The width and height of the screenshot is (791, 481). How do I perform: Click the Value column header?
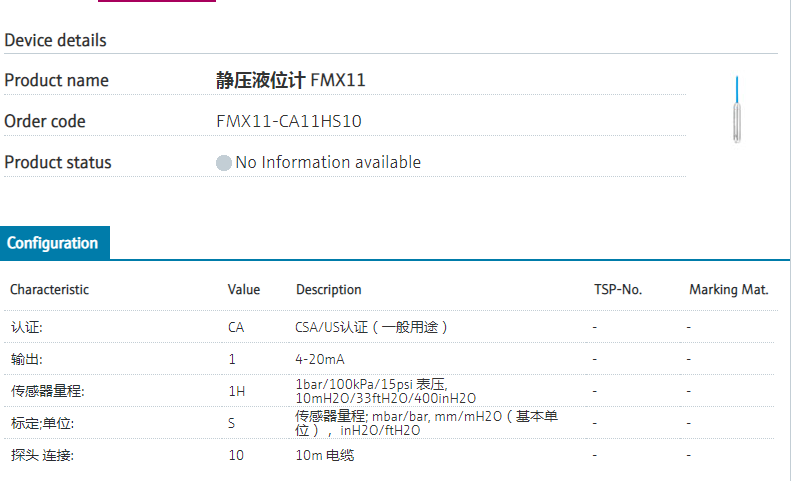coord(244,290)
